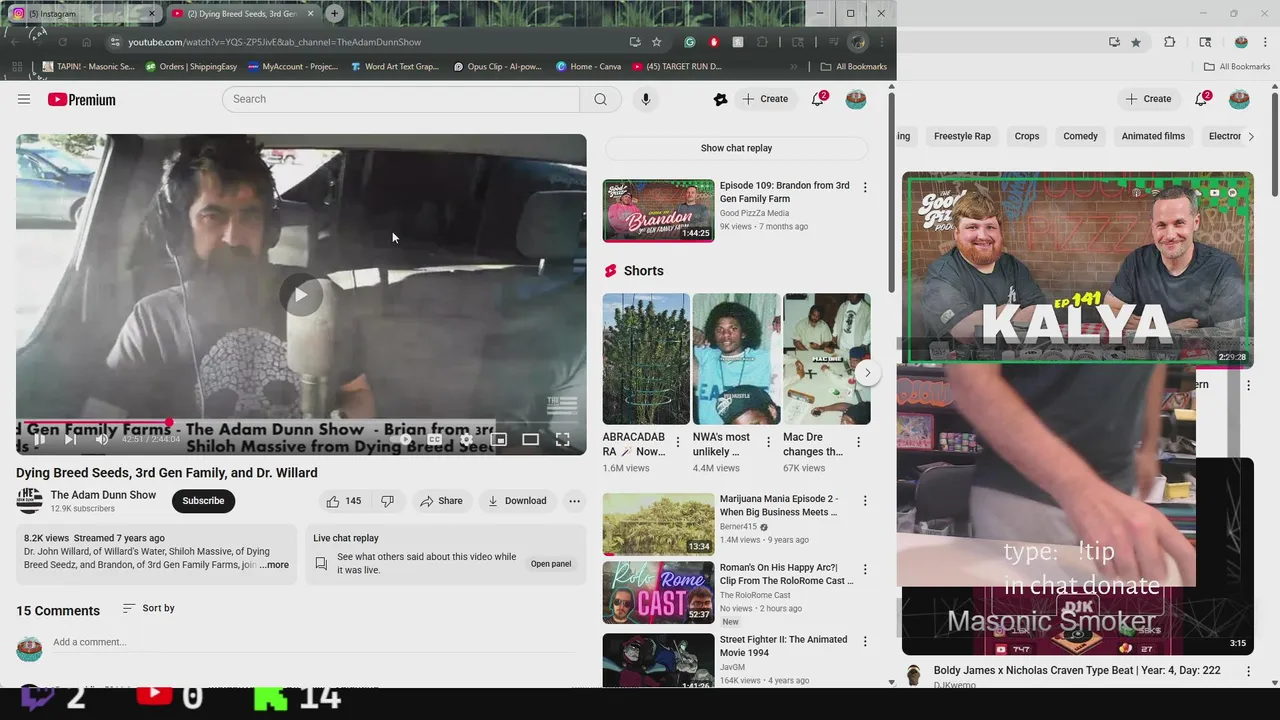Open notifications bell in front YouTube window

[818, 99]
